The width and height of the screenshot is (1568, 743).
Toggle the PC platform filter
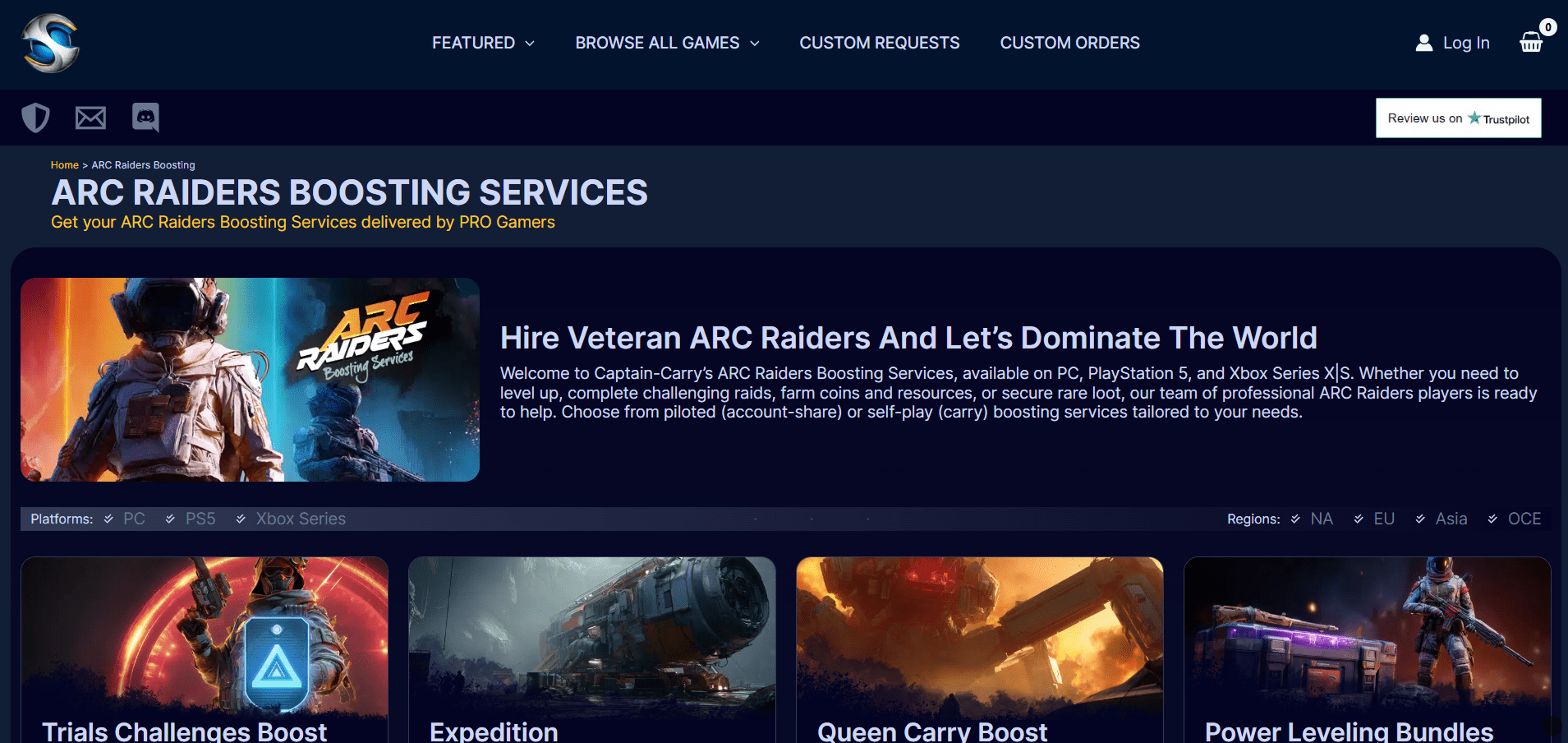[x=125, y=519]
